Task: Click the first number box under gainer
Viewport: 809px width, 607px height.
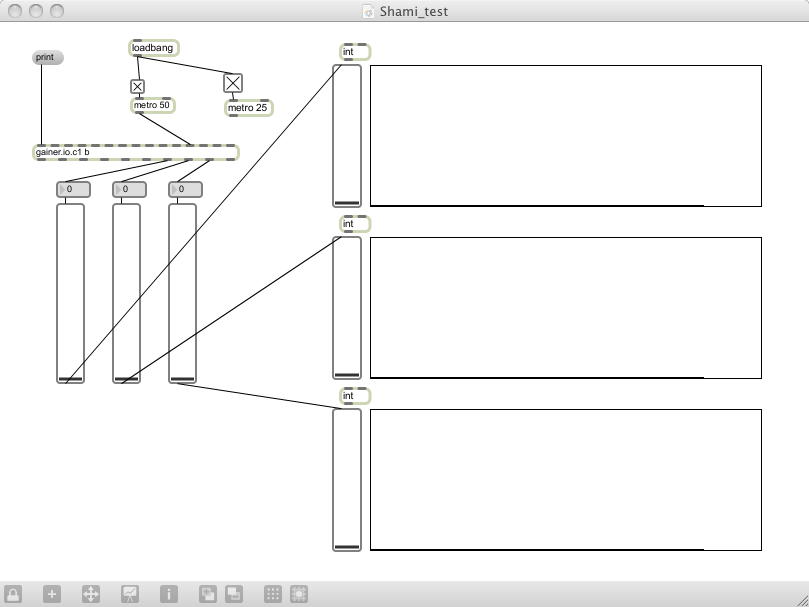Action: pyautogui.click(x=73, y=189)
